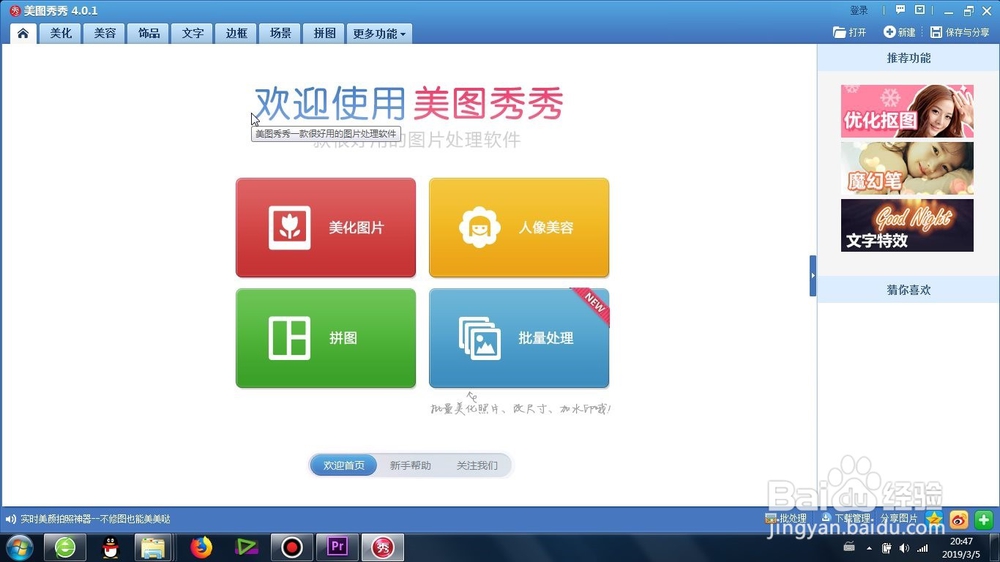Click the system tray volume icon
The width and height of the screenshot is (1000, 562).
[x=904, y=548]
